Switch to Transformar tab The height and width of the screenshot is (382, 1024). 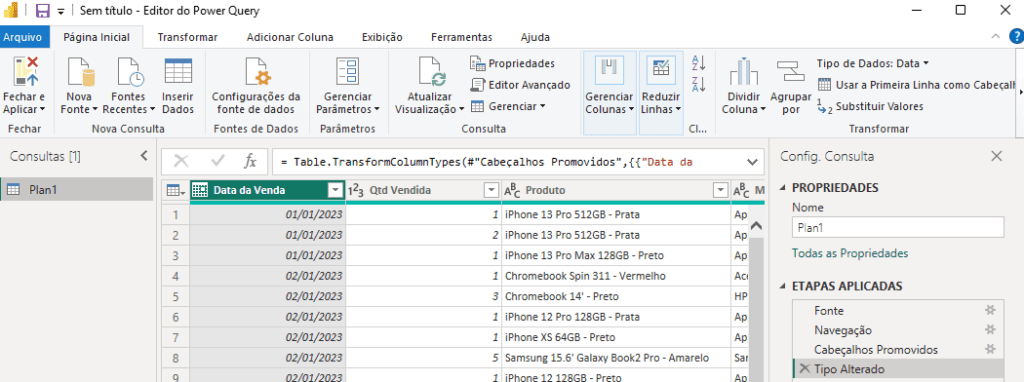[x=187, y=37]
